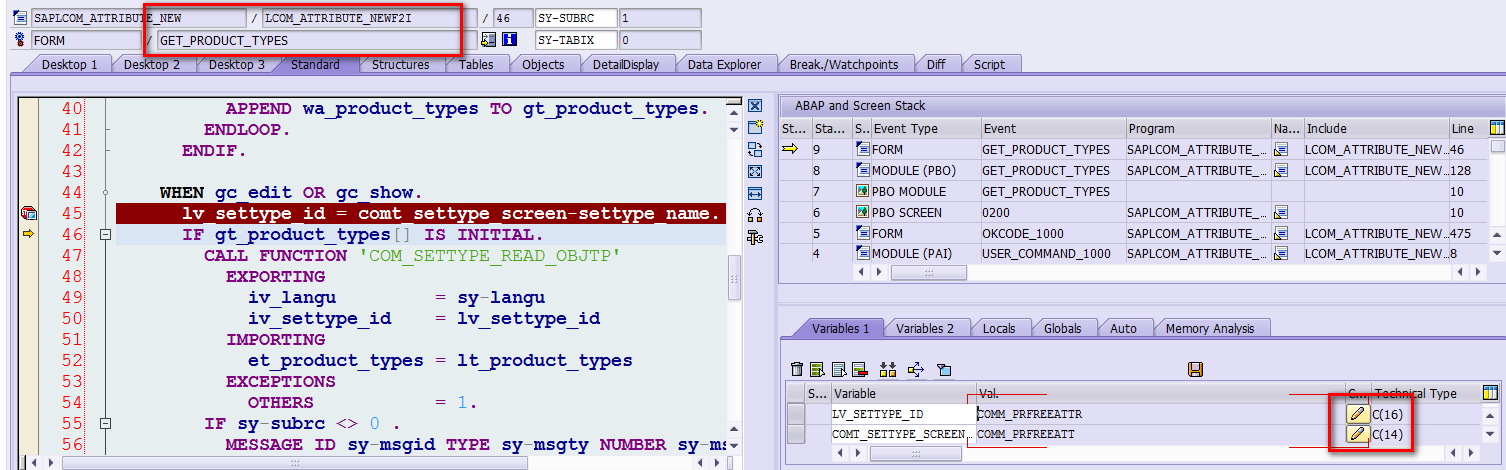The height and width of the screenshot is (470, 1506).
Task: Click the SY-SUBRC value field
Action: tap(660, 18)
